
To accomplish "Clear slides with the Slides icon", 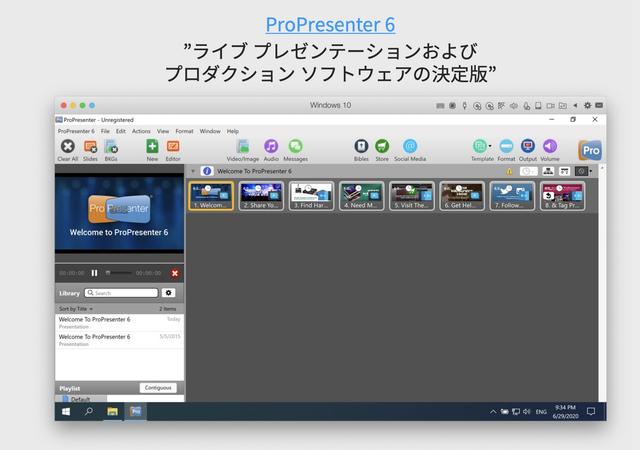I will point(90,146).
